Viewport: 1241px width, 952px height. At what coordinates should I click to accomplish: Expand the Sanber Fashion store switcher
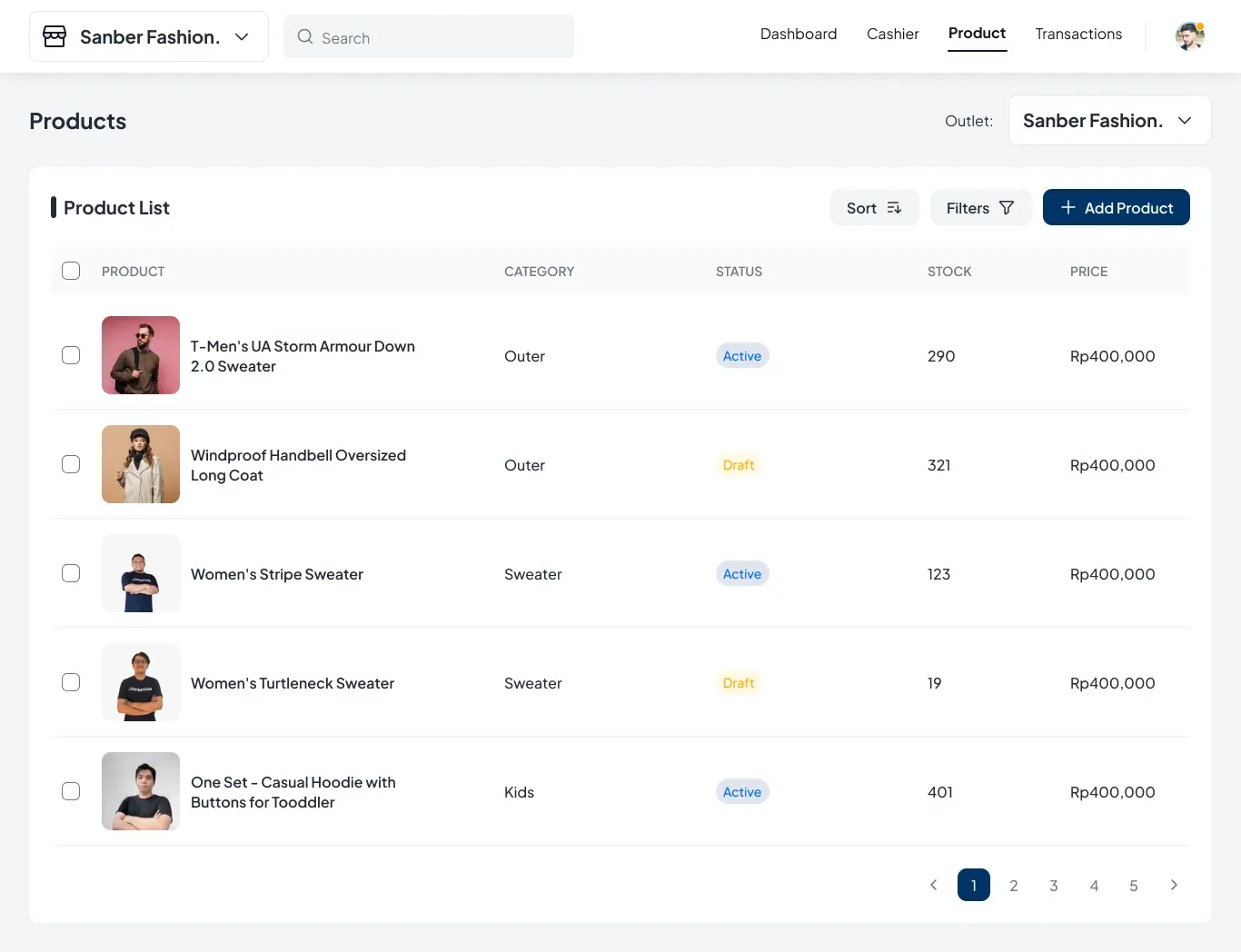click(x=149, y=36)
